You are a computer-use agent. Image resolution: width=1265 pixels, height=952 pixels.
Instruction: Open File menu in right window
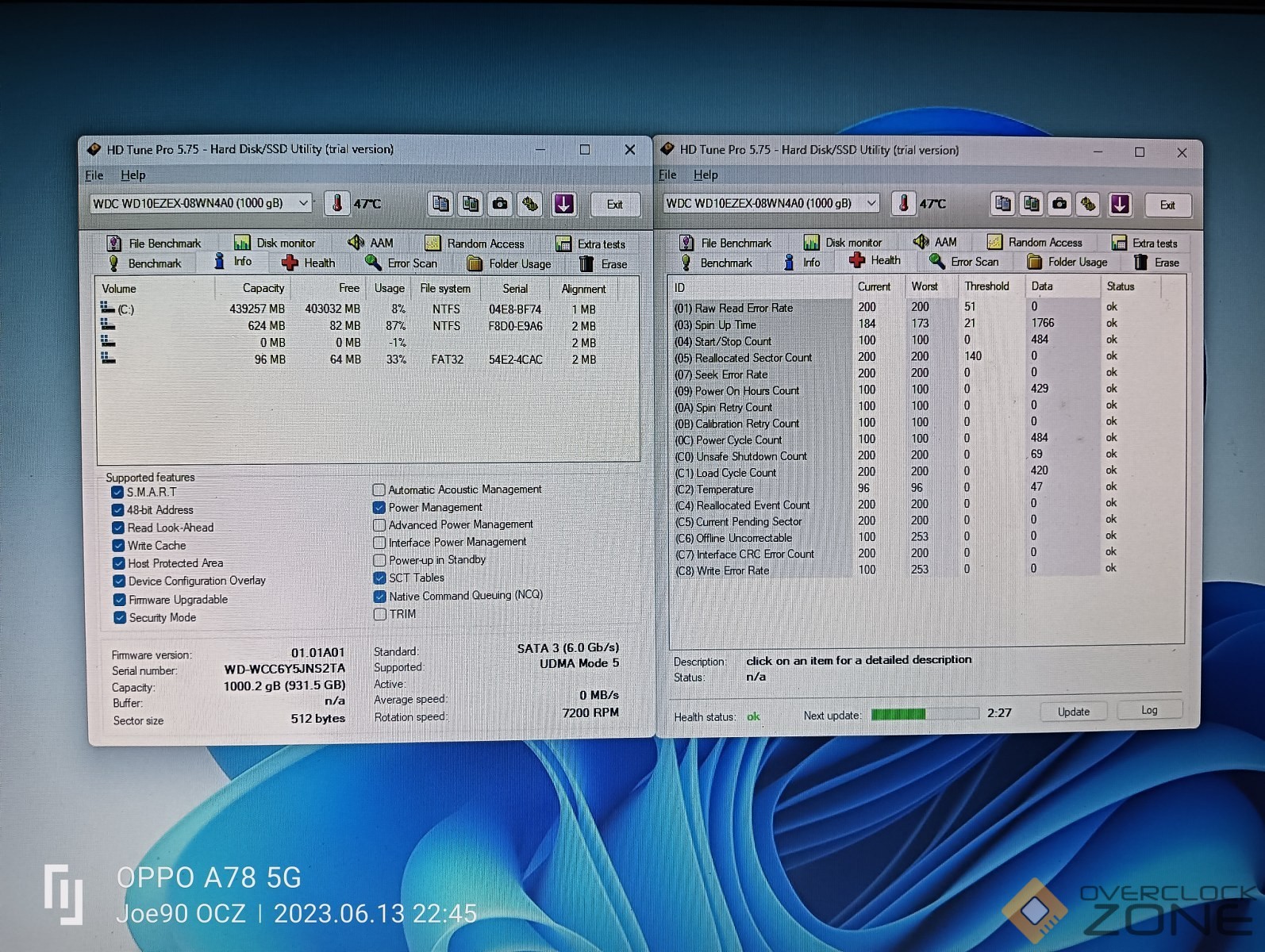(667, 175)
